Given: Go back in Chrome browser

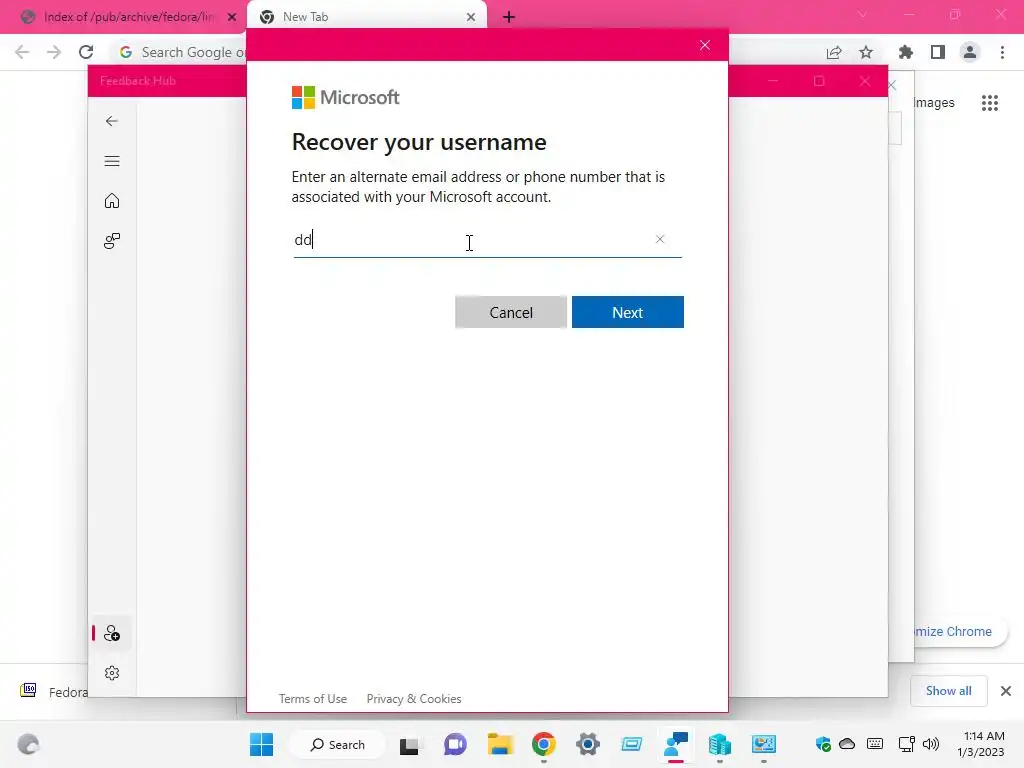Looking at the screenshot, I should [x=22, y=52].
